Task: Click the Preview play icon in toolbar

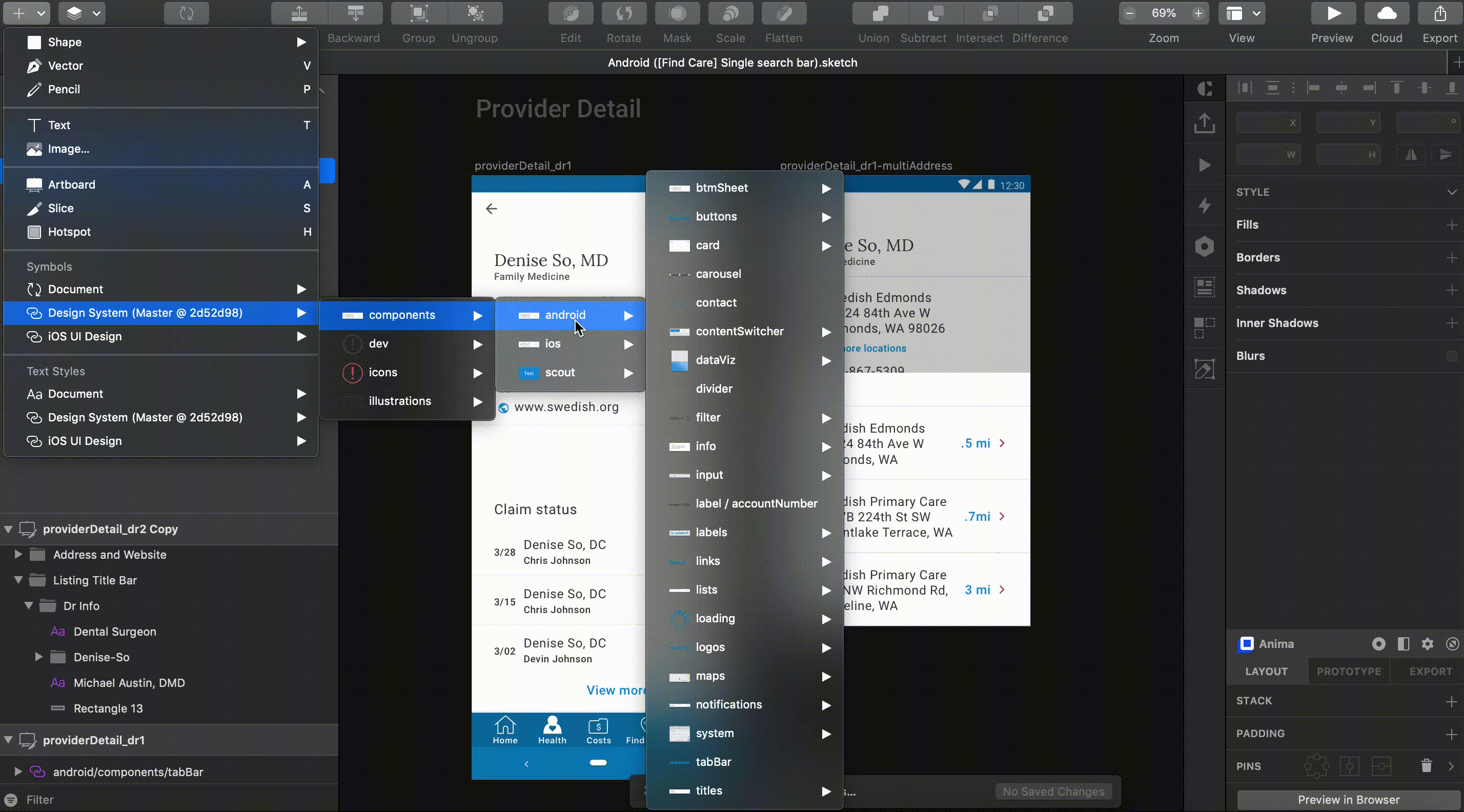Action: [x=1333, y=14]
